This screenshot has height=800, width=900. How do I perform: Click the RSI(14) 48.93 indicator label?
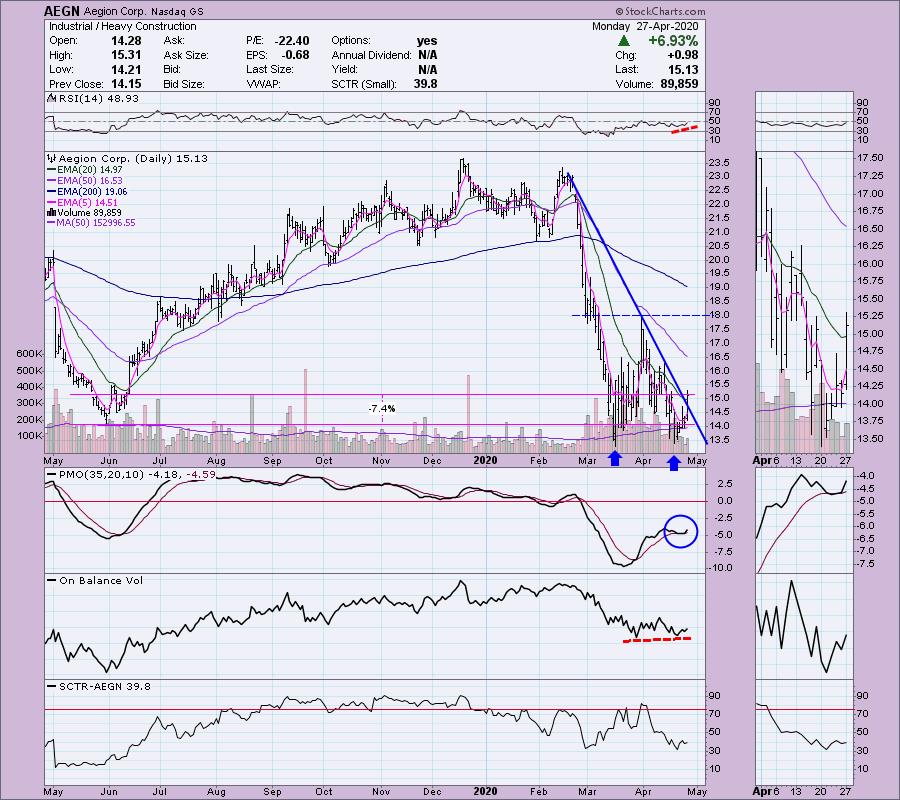coord(99,99)
